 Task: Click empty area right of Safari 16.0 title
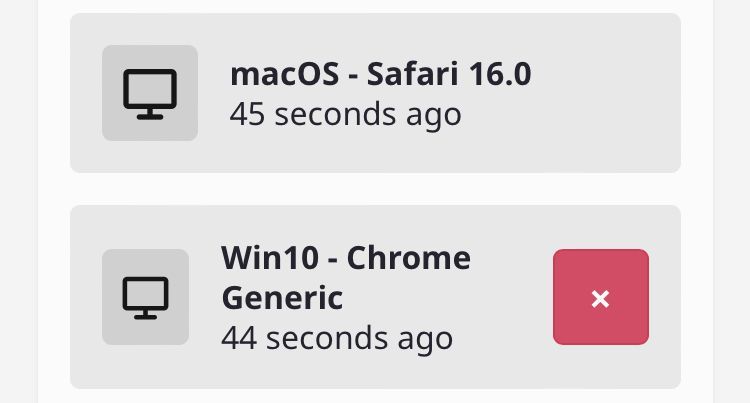click(603, 74)
